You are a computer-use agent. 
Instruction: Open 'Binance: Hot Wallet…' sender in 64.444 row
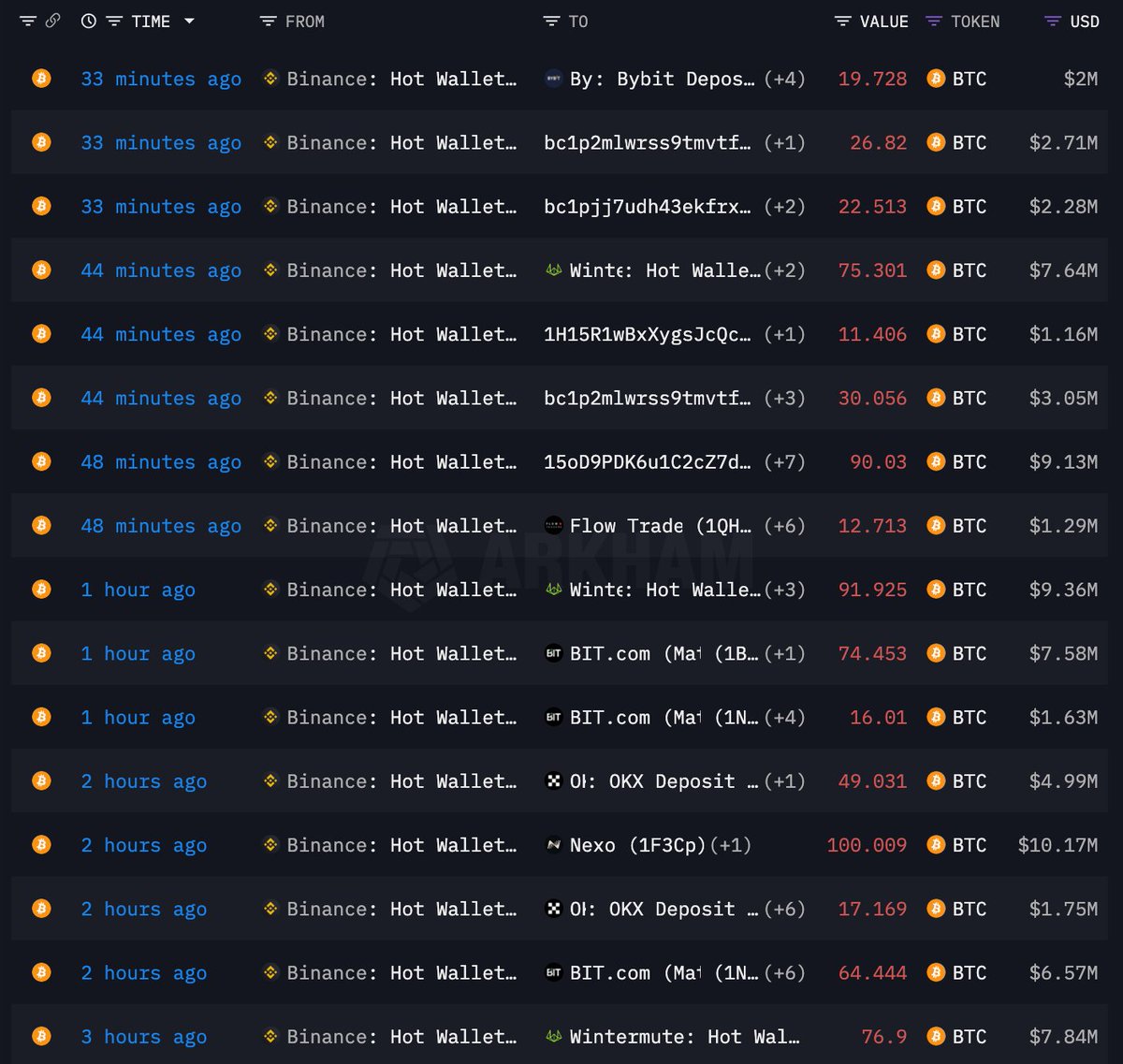pyautogui.click(x=401, y=973)
